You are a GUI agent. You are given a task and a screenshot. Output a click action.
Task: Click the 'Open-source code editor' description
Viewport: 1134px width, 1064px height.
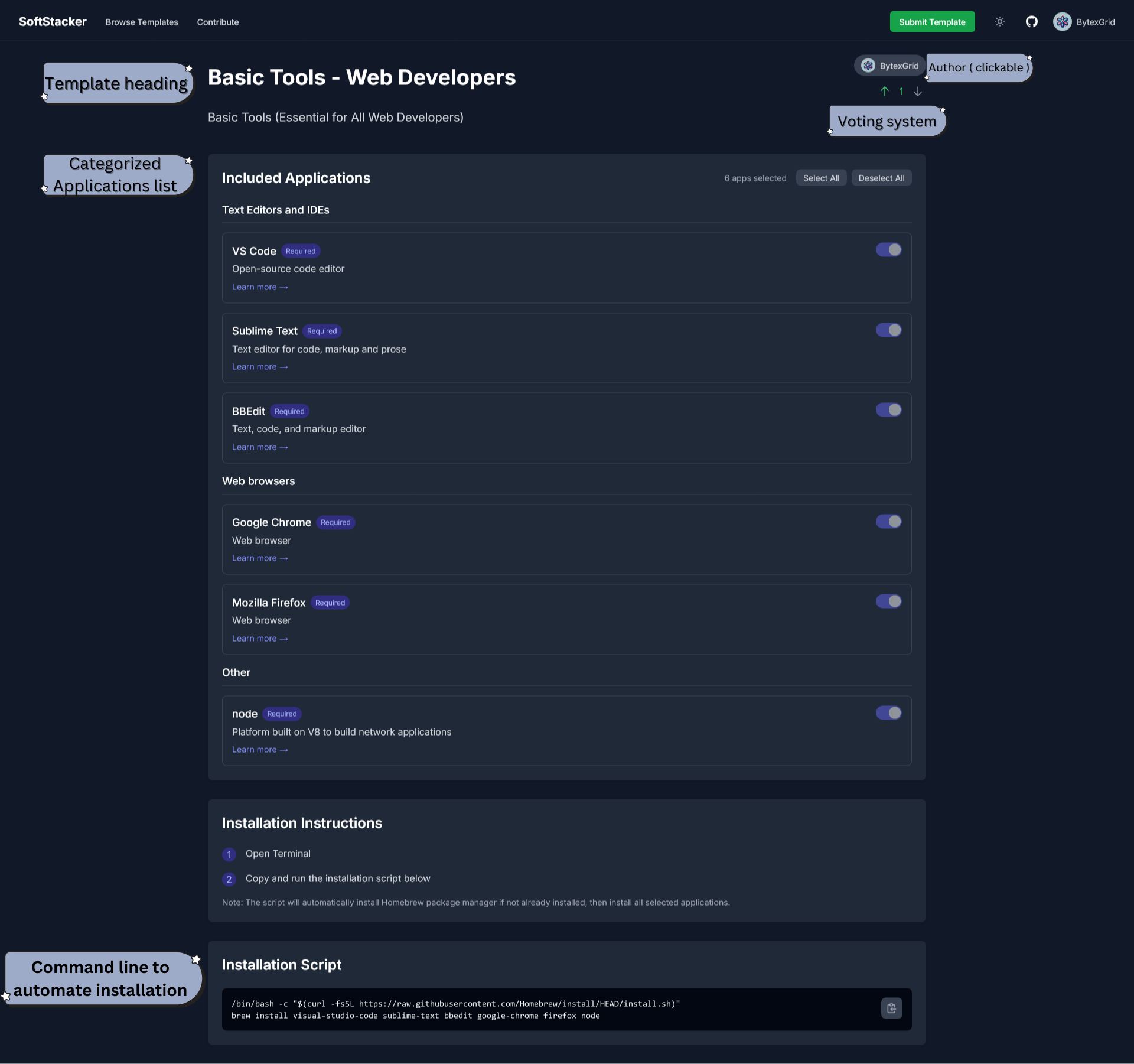[288, 269]
